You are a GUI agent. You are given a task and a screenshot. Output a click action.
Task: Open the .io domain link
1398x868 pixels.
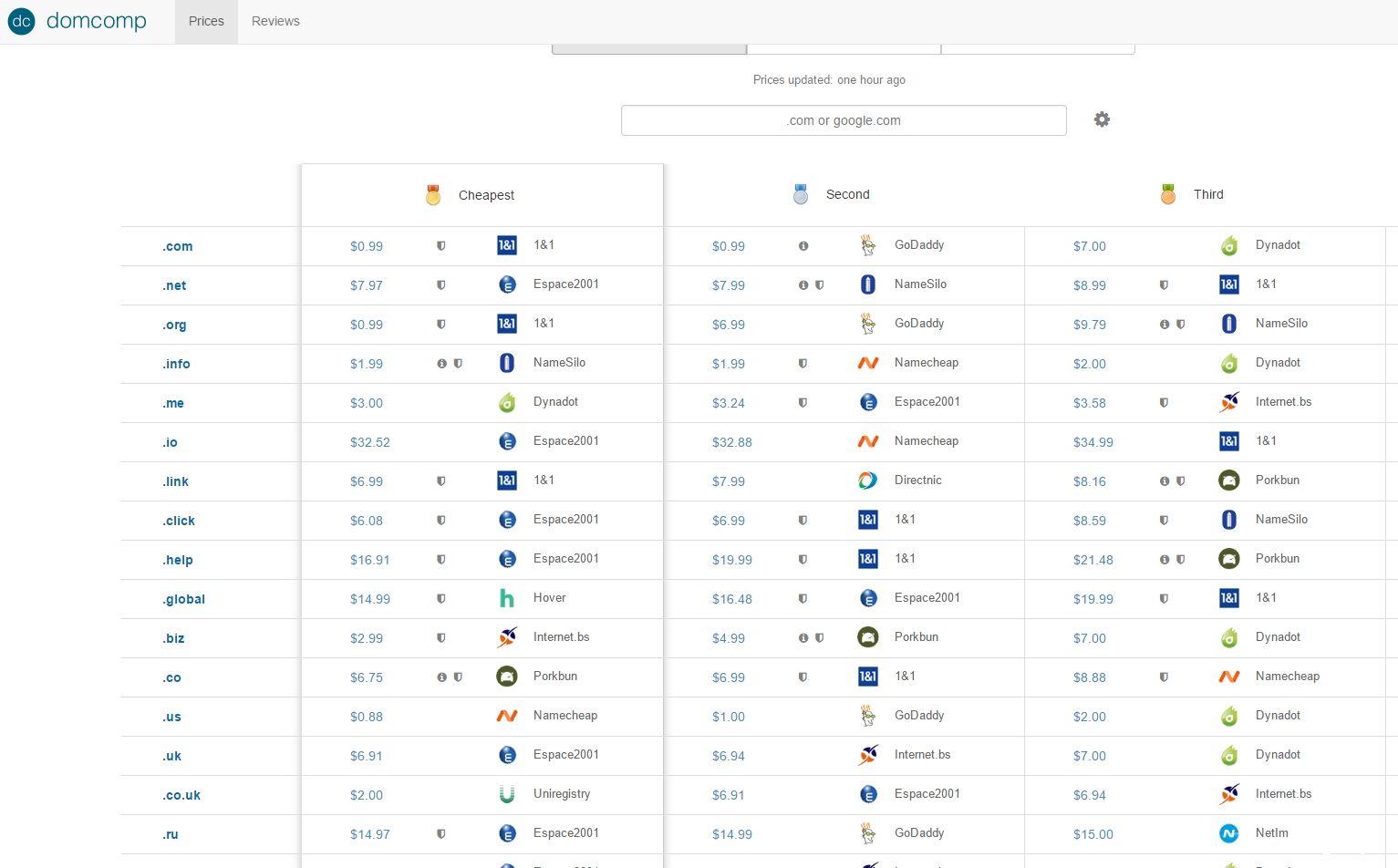(170, 442)
